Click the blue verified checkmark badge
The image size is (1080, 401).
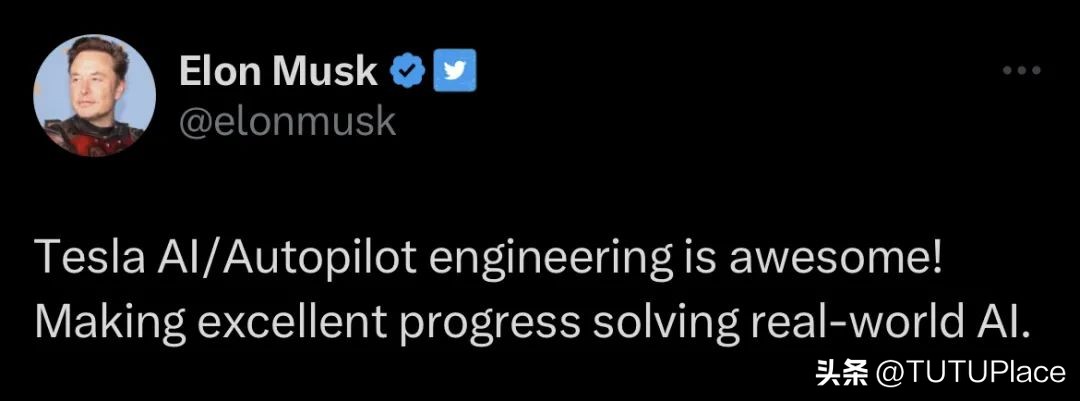point(410,71)
